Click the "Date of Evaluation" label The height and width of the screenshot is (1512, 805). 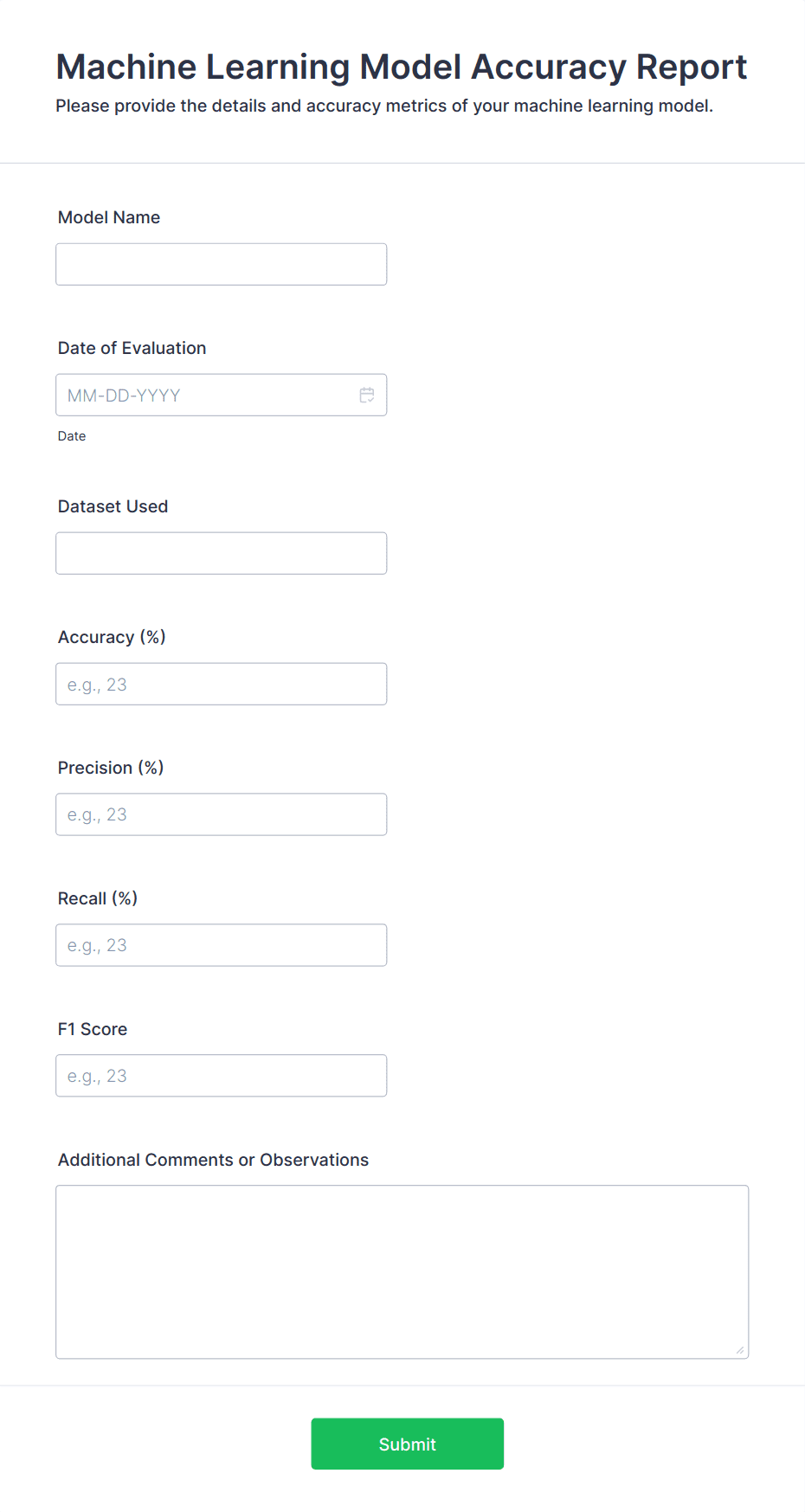click(x=132, y=348)
